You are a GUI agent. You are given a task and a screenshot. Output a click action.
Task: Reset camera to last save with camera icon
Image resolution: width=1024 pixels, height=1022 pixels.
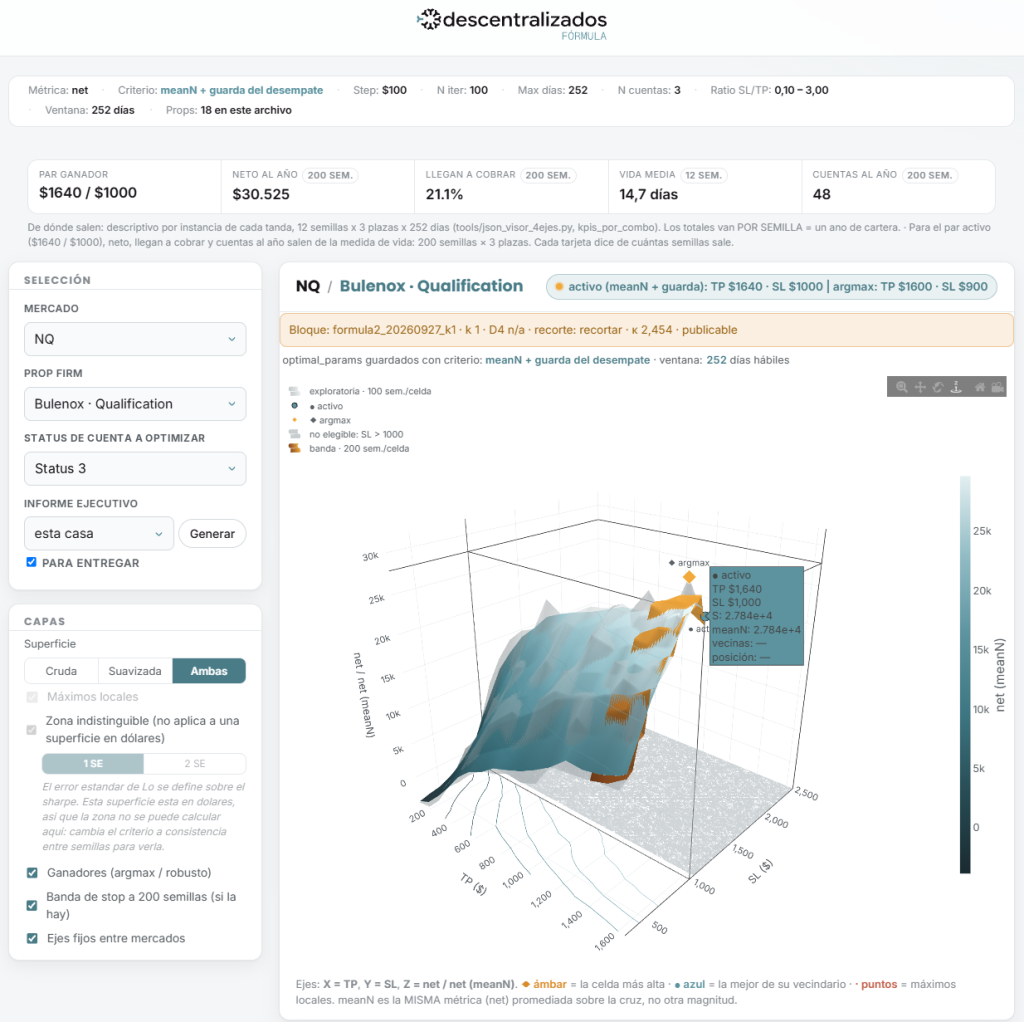coord(997,387)
